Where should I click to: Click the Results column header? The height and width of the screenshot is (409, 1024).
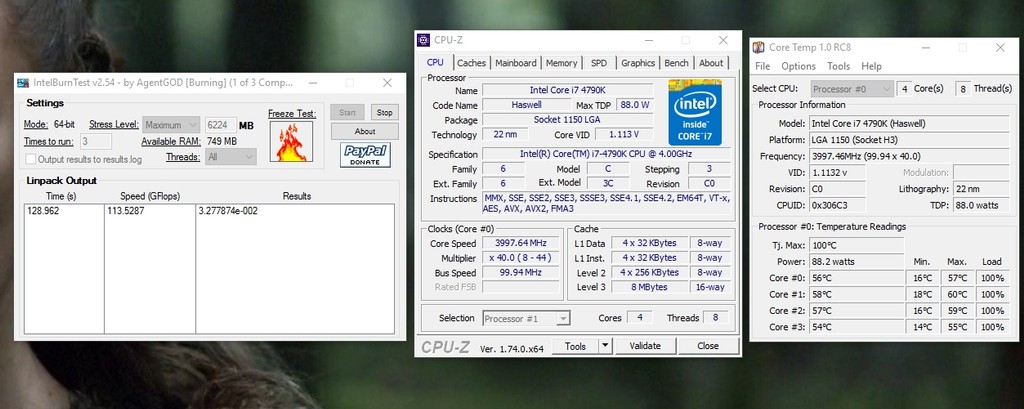[296, 196]
